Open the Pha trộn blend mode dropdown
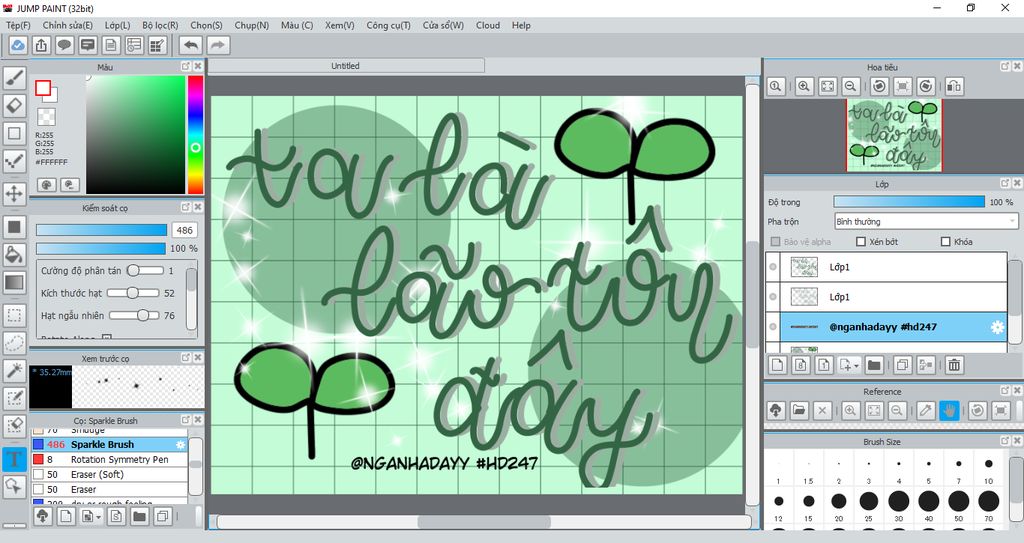Viewport: 1024px width, 543px height. [926, 222]
